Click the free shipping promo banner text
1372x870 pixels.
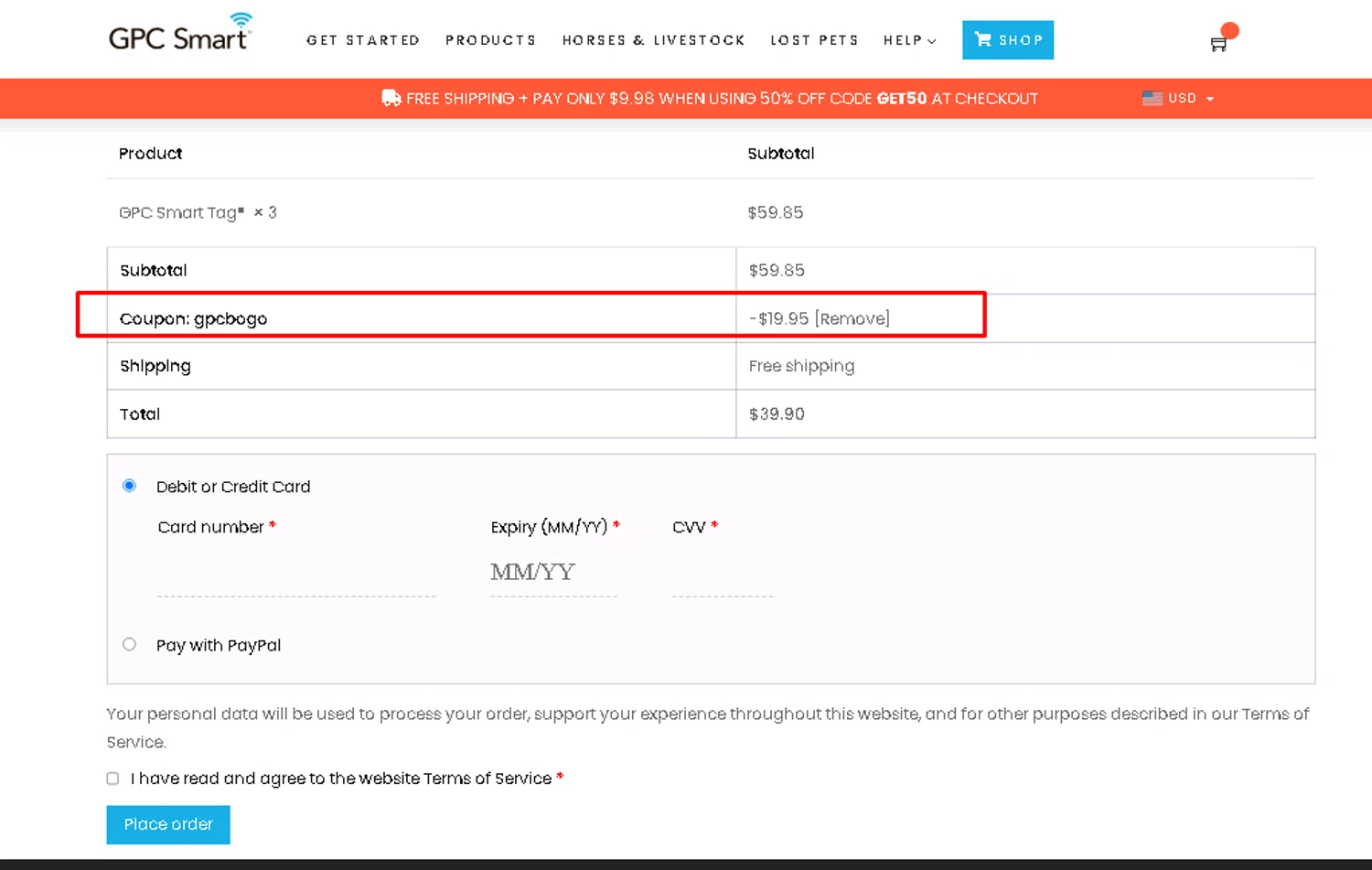pyautogui.click(x=722, y=98)
